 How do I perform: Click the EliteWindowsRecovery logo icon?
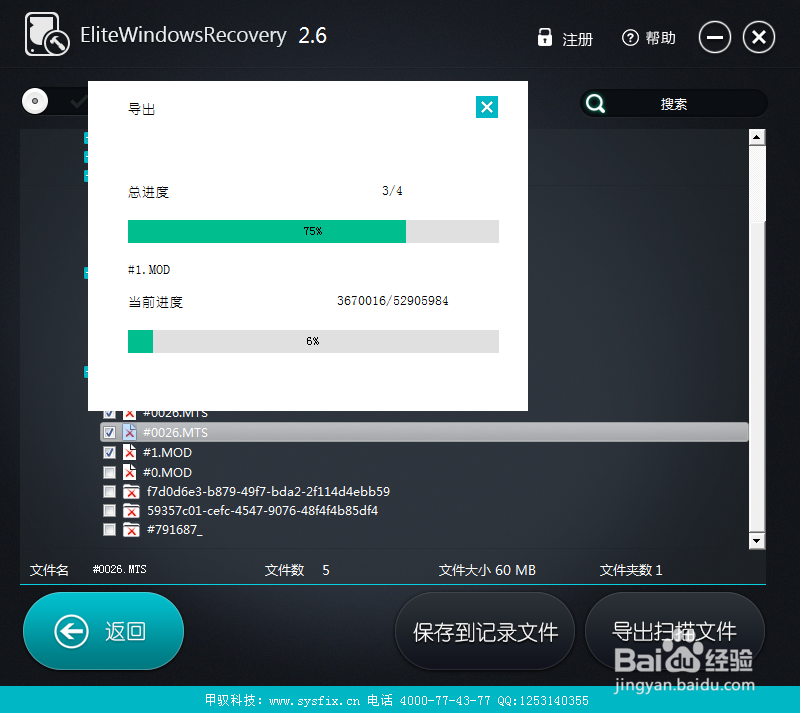click(x=47, y=34)
